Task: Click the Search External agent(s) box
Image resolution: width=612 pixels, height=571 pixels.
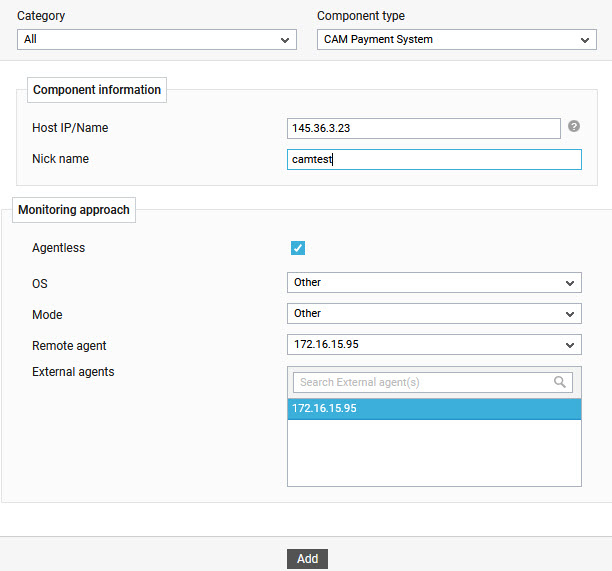Action: click(x=432, y=382)
